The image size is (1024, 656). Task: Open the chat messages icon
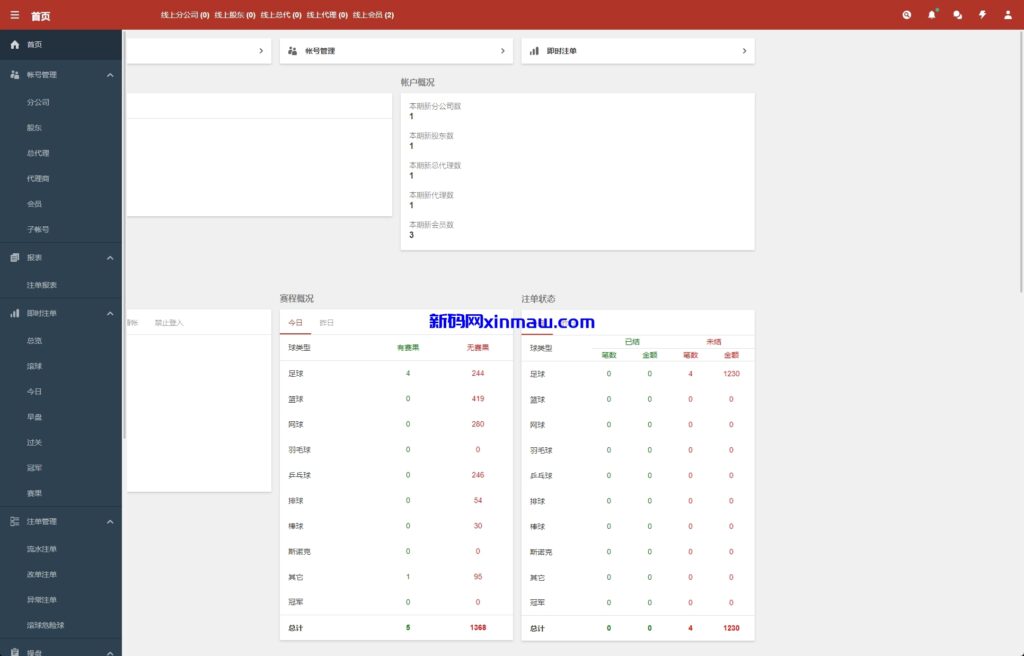[x=957, y=15]
